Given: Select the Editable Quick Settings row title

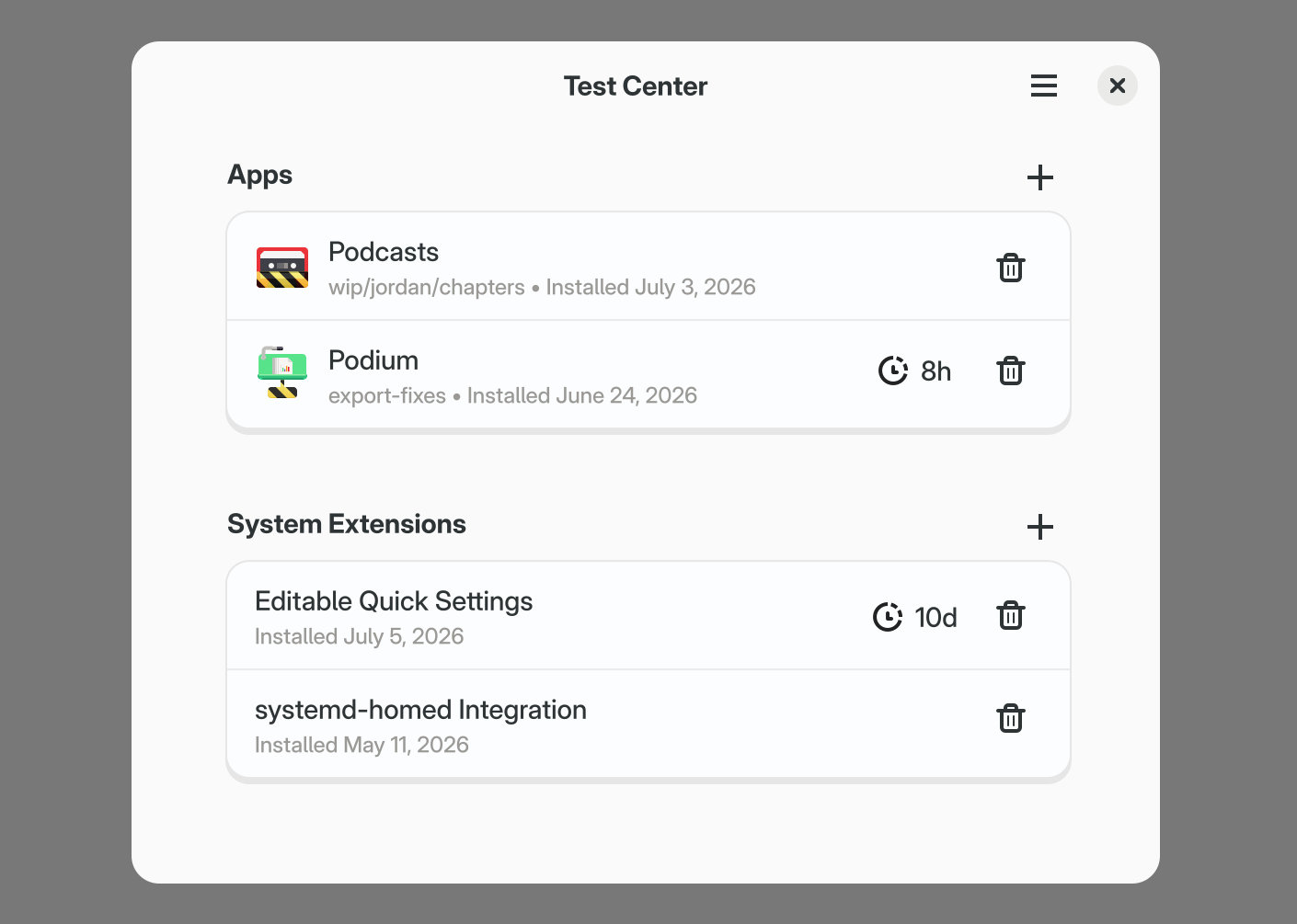Looking at the screenshot, I should (x=394, y=601).
